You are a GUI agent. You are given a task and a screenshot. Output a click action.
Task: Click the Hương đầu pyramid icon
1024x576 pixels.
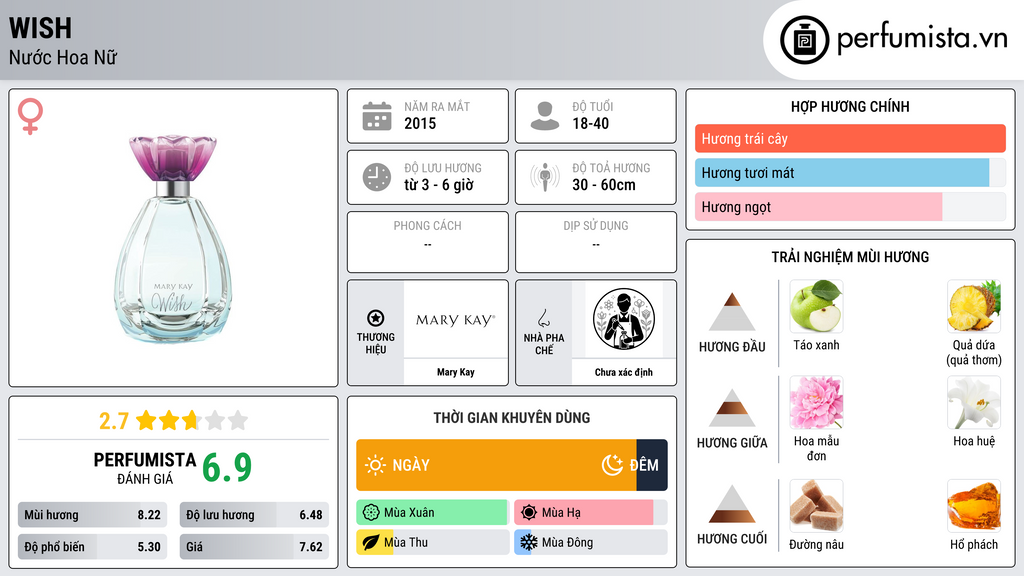coord(732,312)
